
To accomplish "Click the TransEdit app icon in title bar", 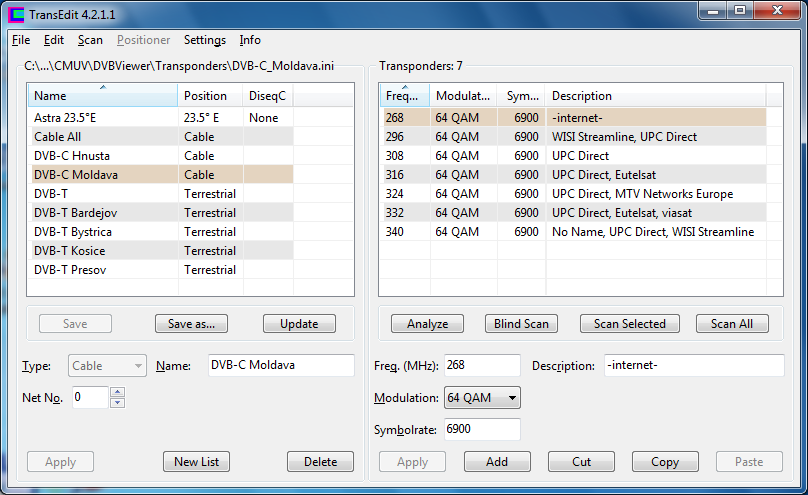I will tap(15, 14).
